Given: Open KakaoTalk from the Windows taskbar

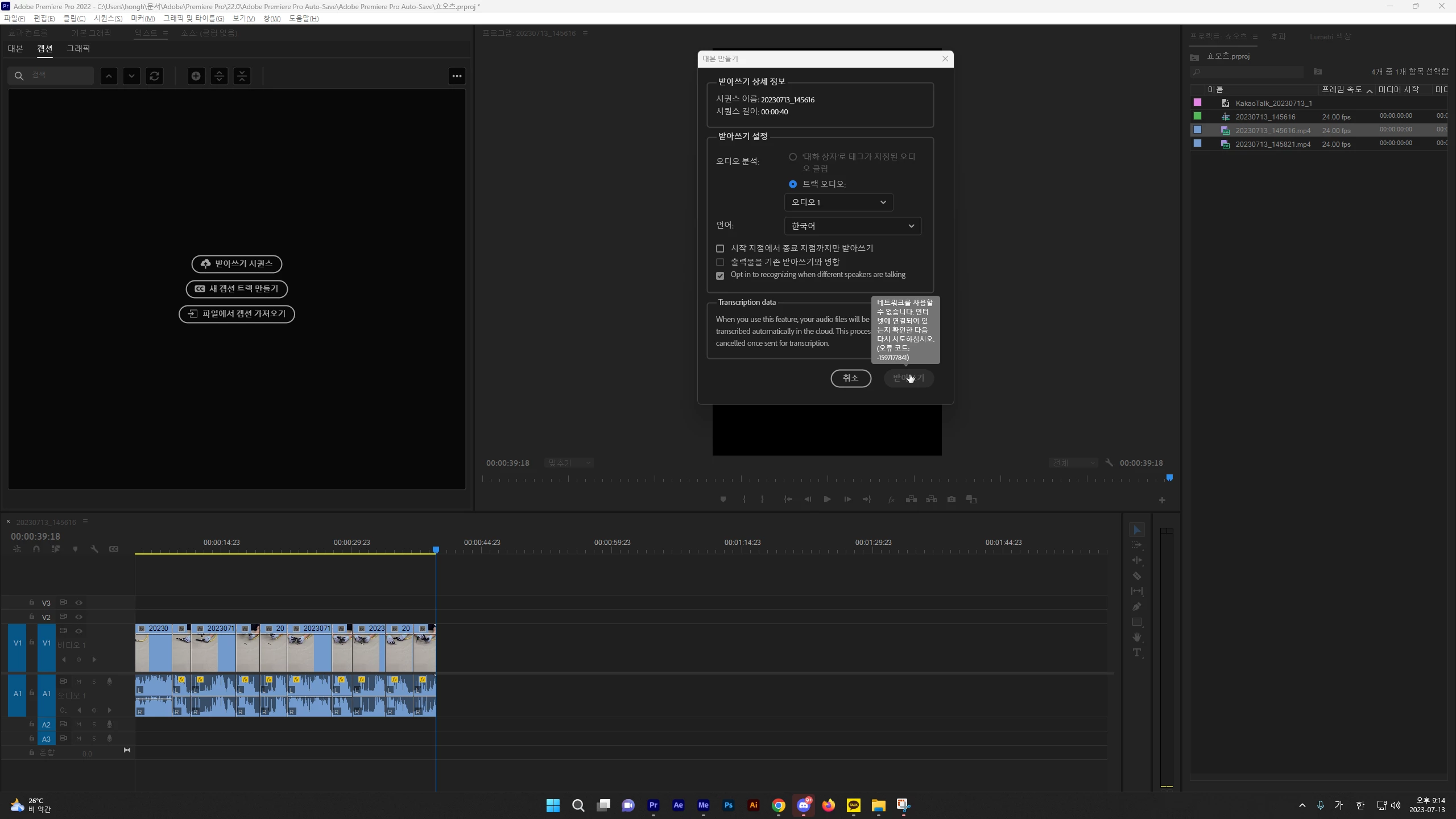Looking at the screenshot, I should [x=853, y=805].
